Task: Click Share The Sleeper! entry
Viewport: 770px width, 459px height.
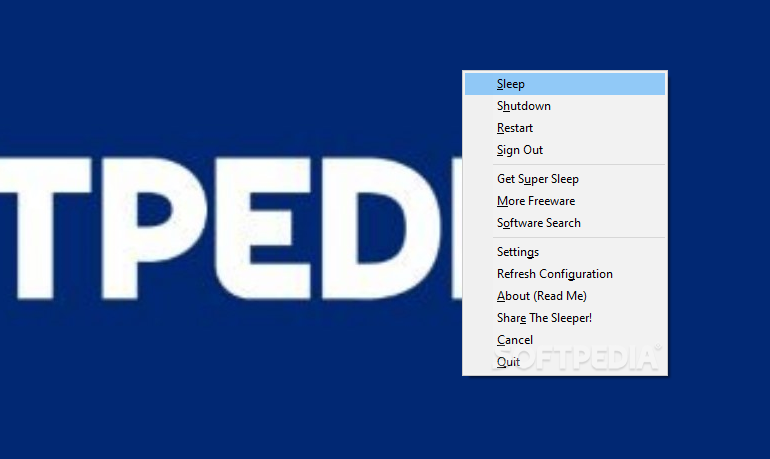Action: click(x=565, y=319)
